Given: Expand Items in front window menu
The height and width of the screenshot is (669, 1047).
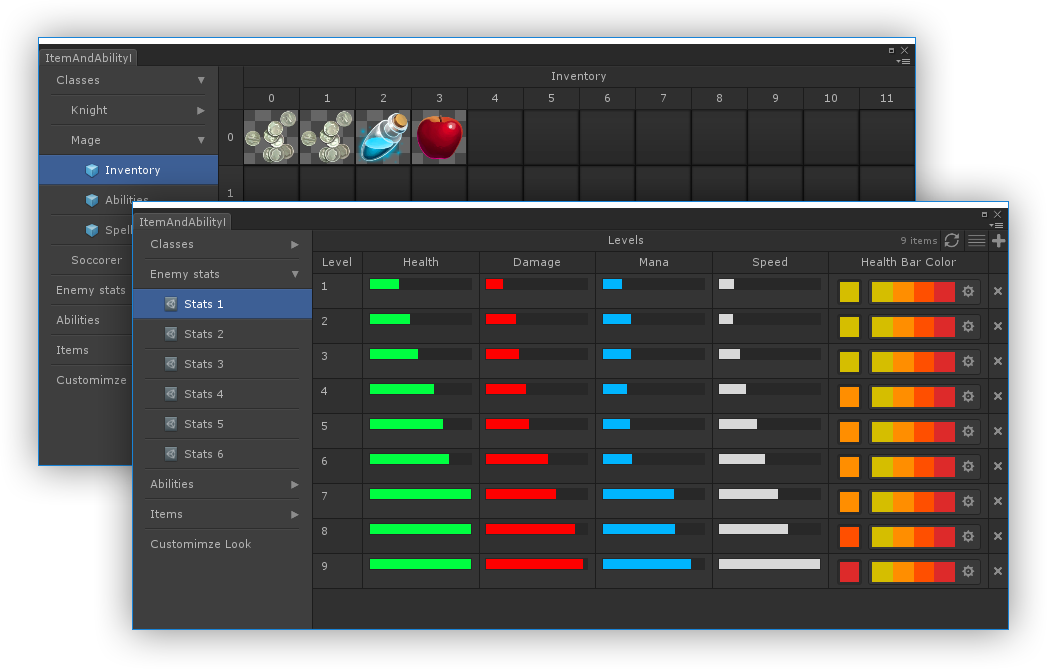Looking at the screenshot, I should [294, 514].
